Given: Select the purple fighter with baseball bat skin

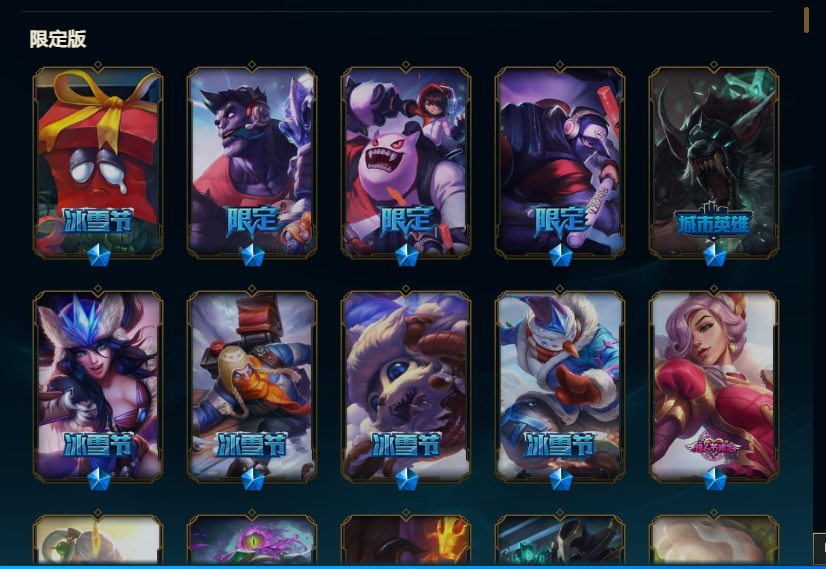Looking at the screenshot, I should [x=560, y=162].
